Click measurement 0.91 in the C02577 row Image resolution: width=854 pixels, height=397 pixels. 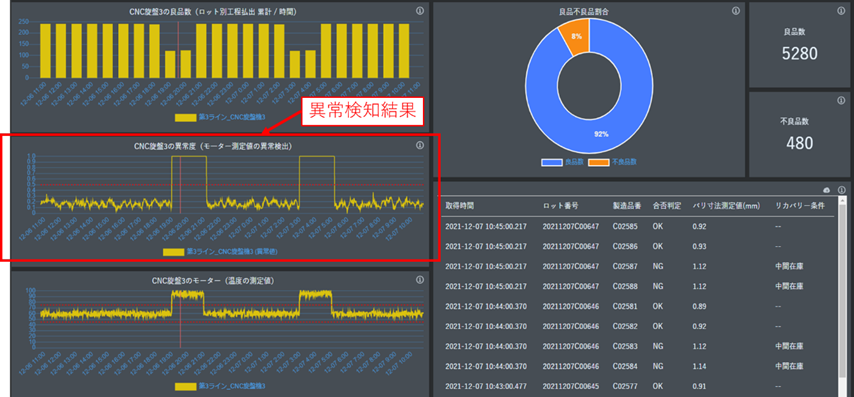coord(699,386)
